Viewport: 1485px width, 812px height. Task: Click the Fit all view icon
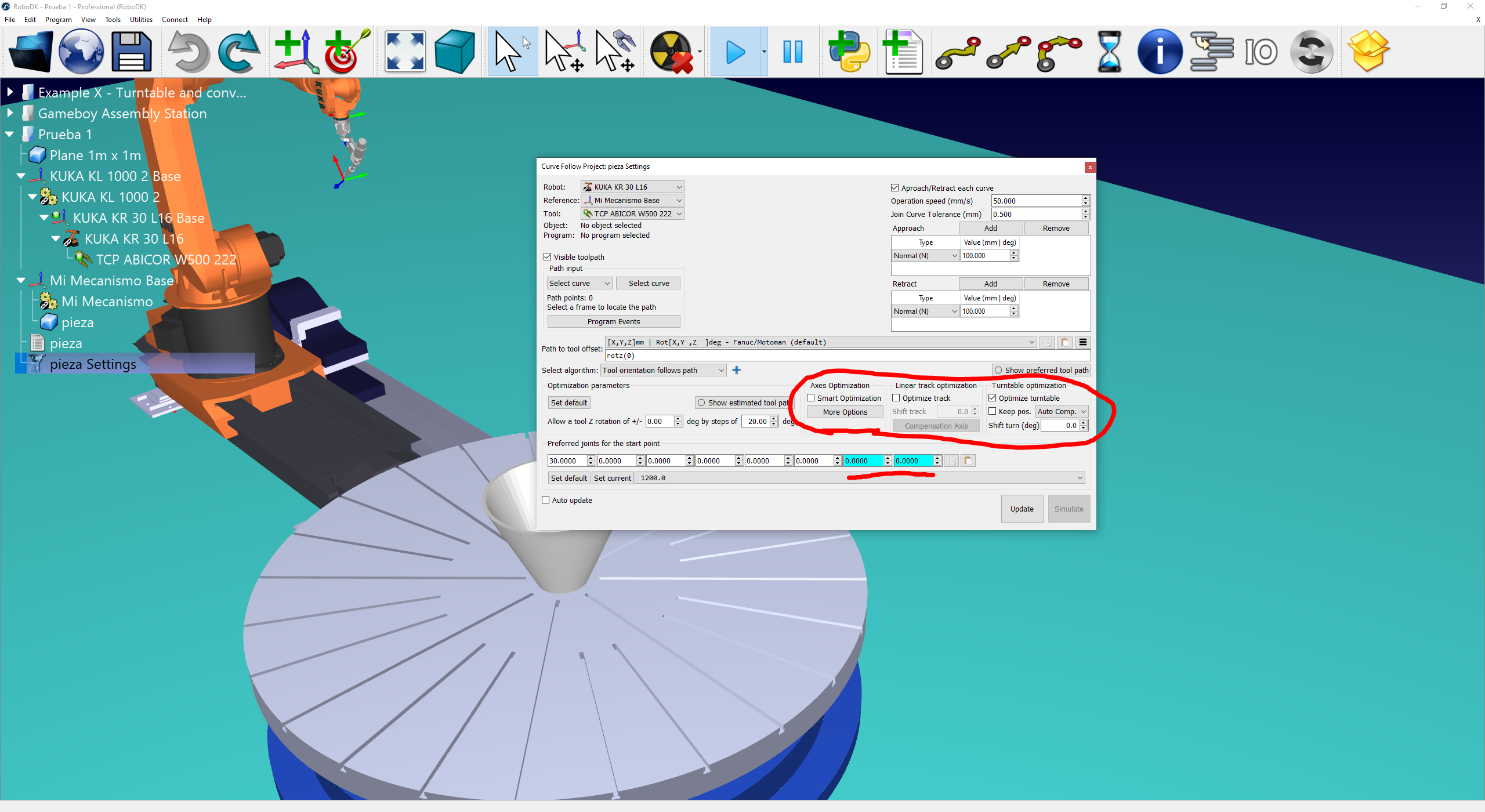[x=405, y=52]
